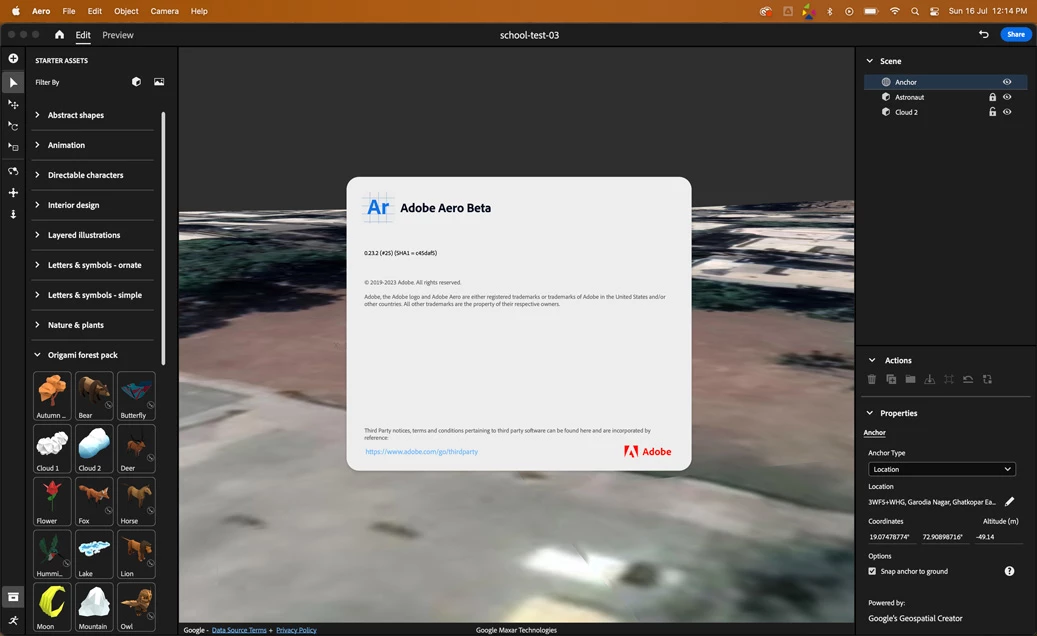Open help for Snap anchor to ground
The width and height of the screenshot is (1037, 636).
coord(1009,571)
